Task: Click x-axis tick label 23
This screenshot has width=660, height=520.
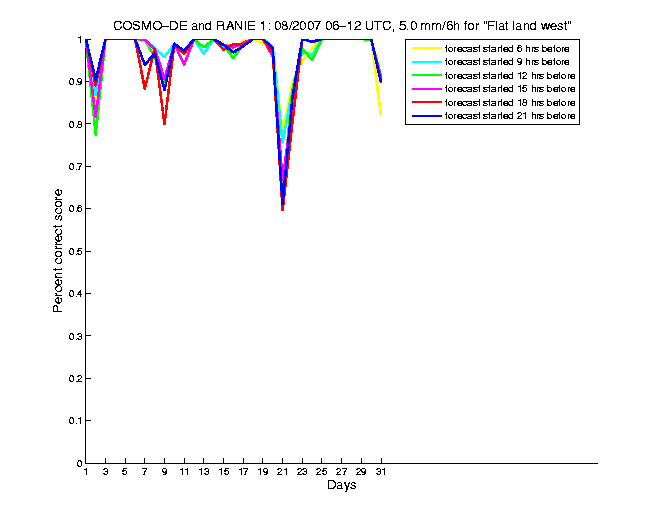Action: pyautogui.click(x=302, y=472)
